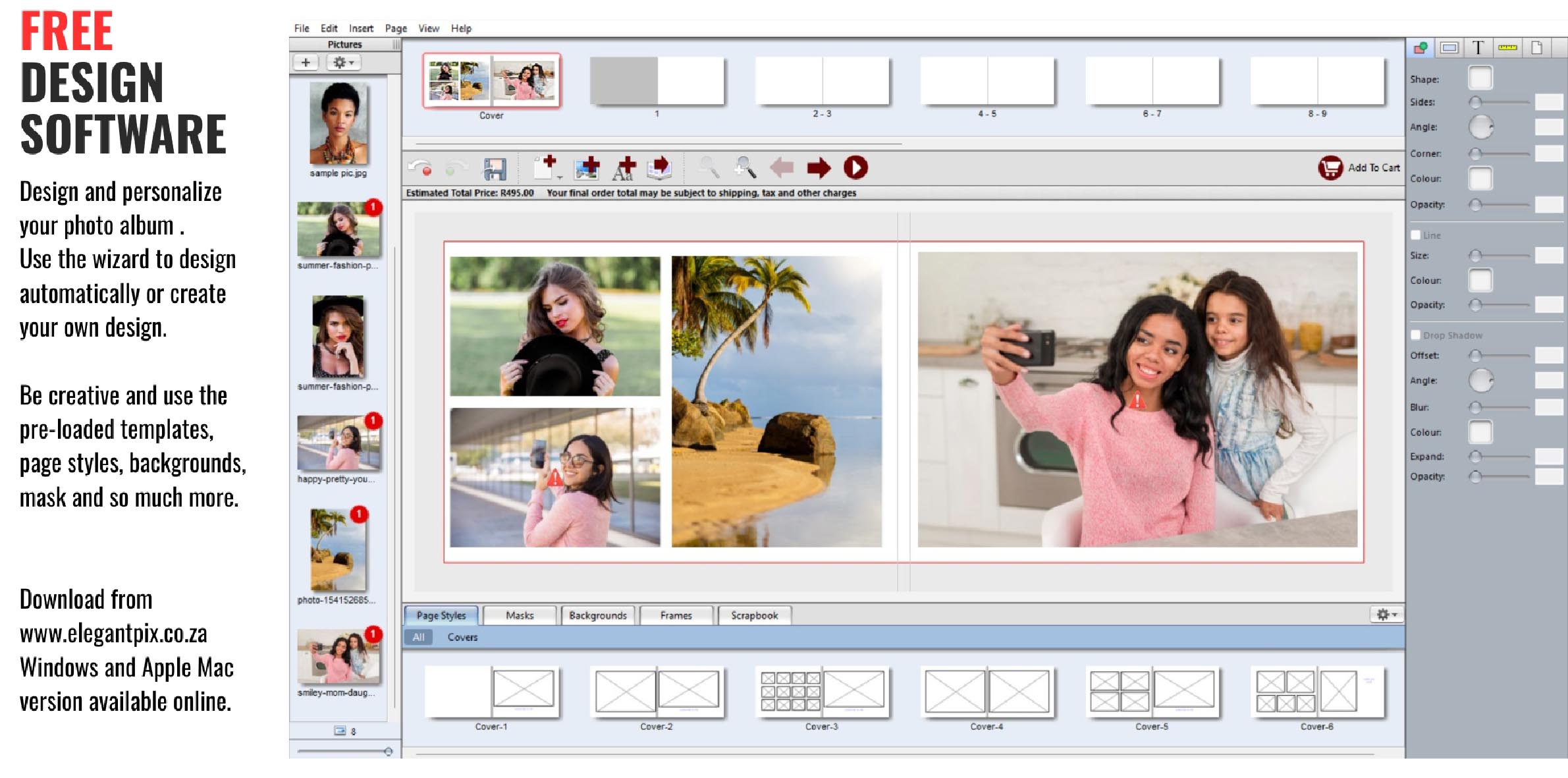The height and width of the screenshot is (778, 1568).
Task: Click the undo arrow icon
Action: point(420,168)
